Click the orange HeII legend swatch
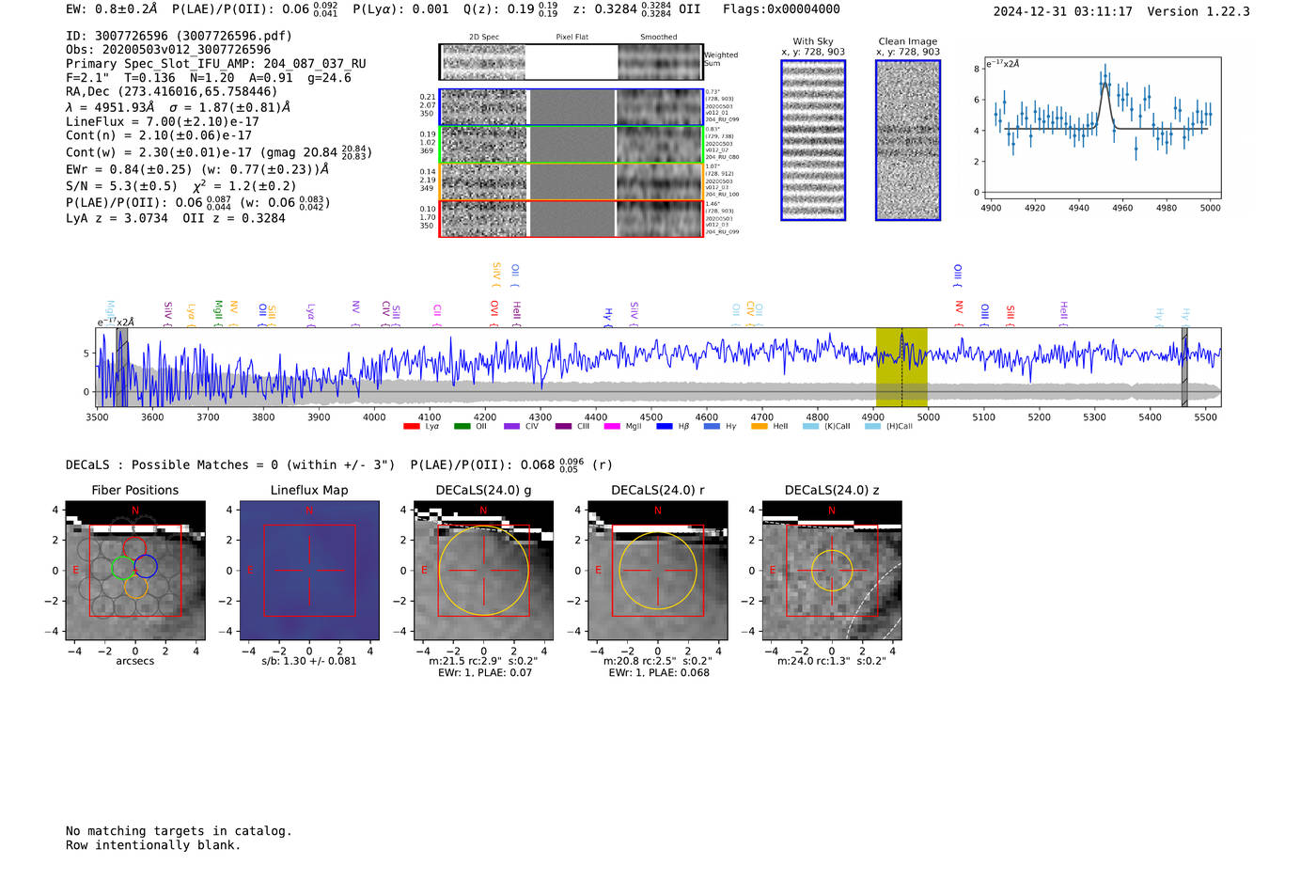1316x896 pixels. point(760,427)
